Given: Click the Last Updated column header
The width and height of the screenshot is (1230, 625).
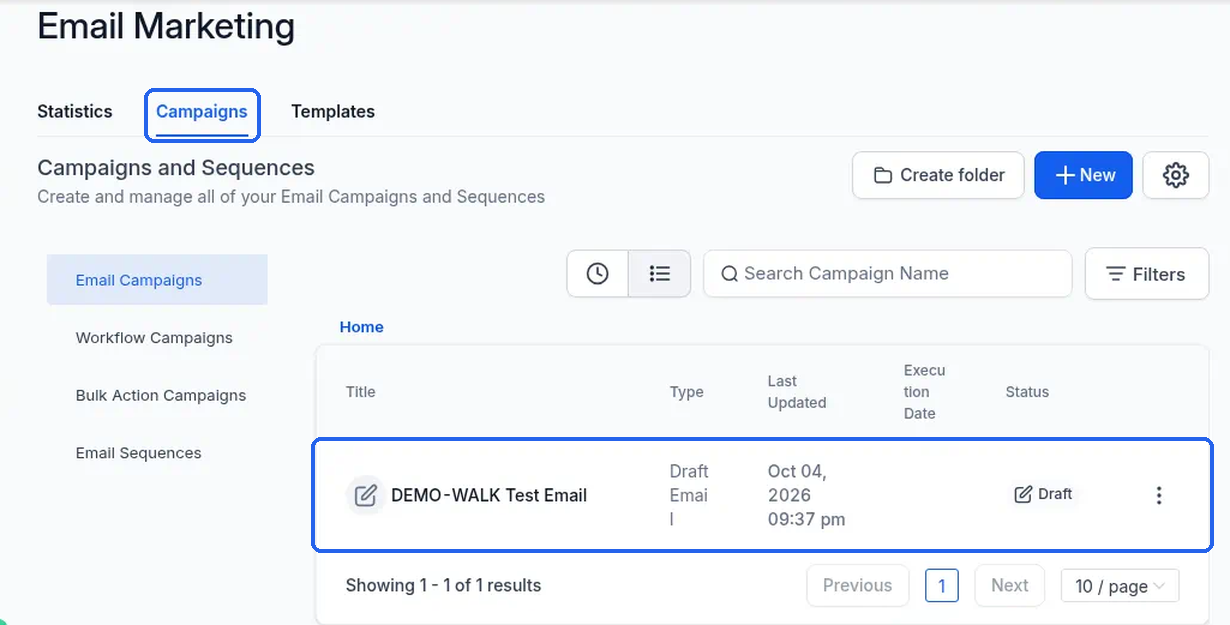Looking at the screenshot, I should point(797,392).
